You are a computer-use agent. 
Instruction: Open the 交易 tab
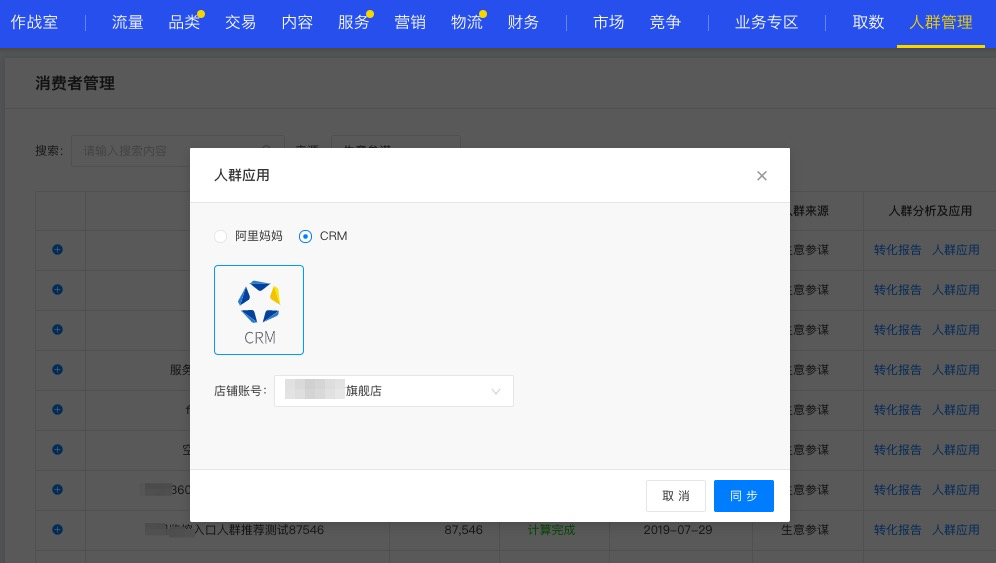(241, 22)
